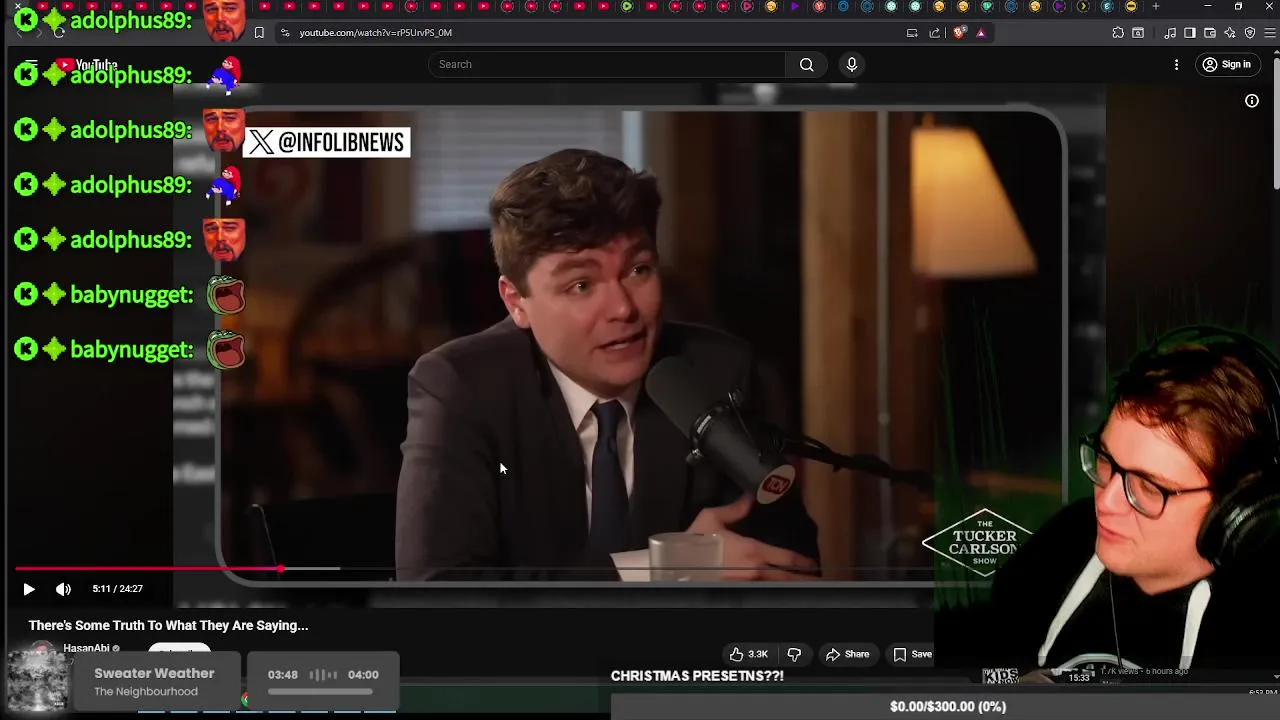
Task: Click the video title 'There's Some Truth To What They Are Saying...'
Action: point(168,625)
